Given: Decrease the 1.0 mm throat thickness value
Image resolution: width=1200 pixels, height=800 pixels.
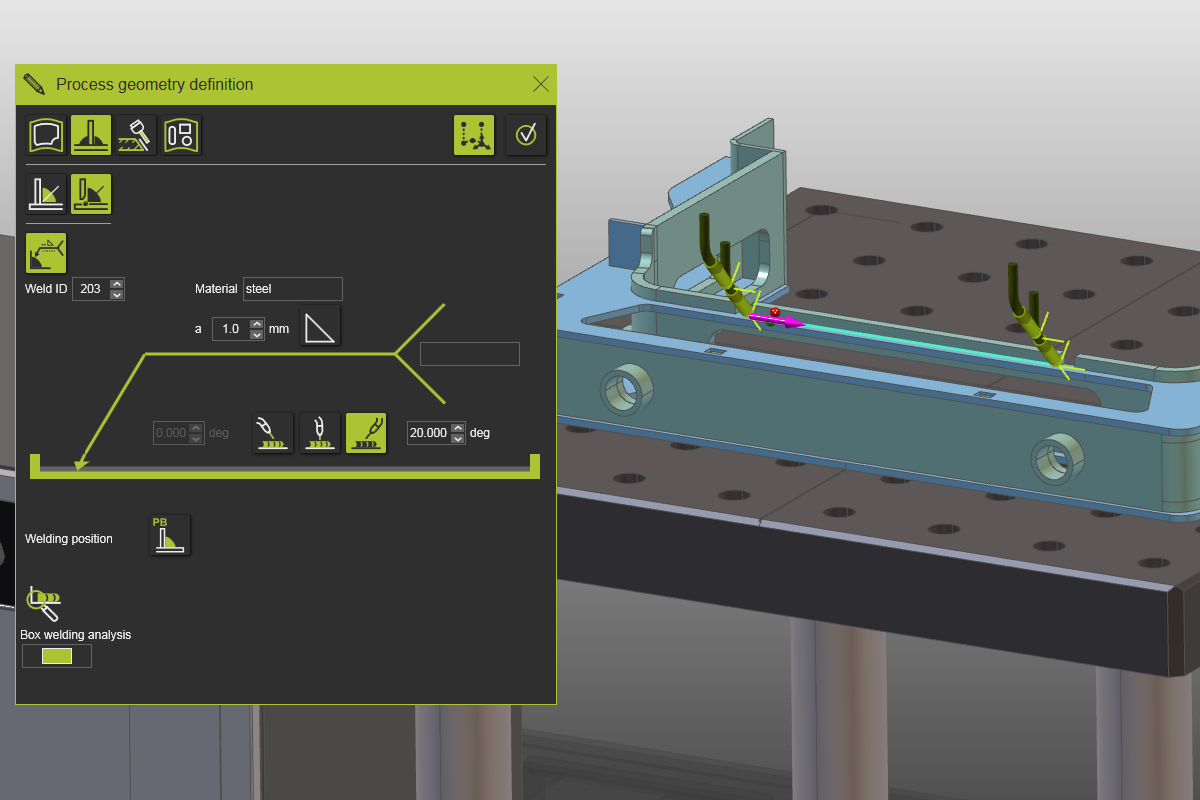Looking at the screenshot, I should [257, 333].
